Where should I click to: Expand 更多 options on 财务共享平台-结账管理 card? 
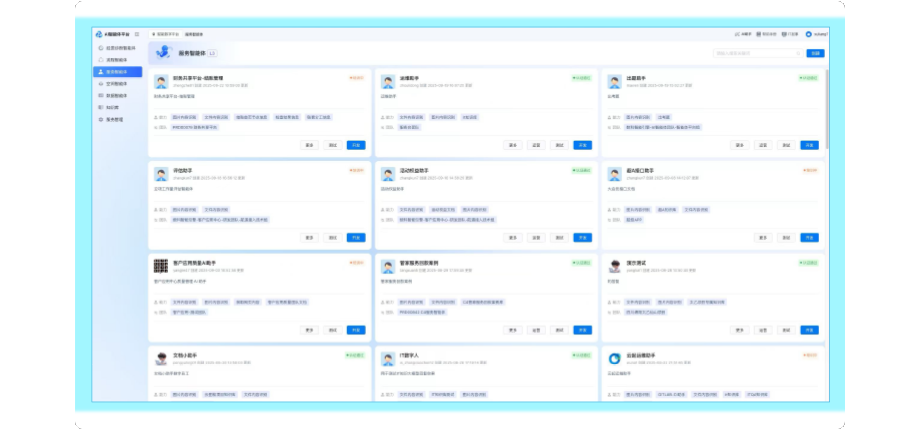(x=309, y=145)
